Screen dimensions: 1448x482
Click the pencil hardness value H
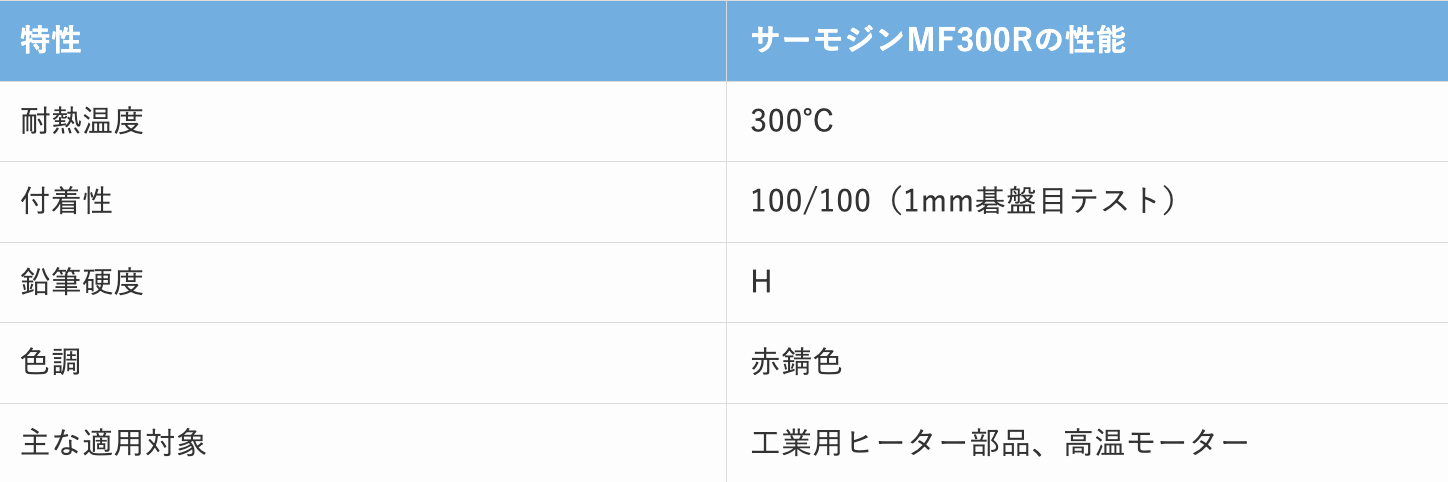tap(761, 282)
